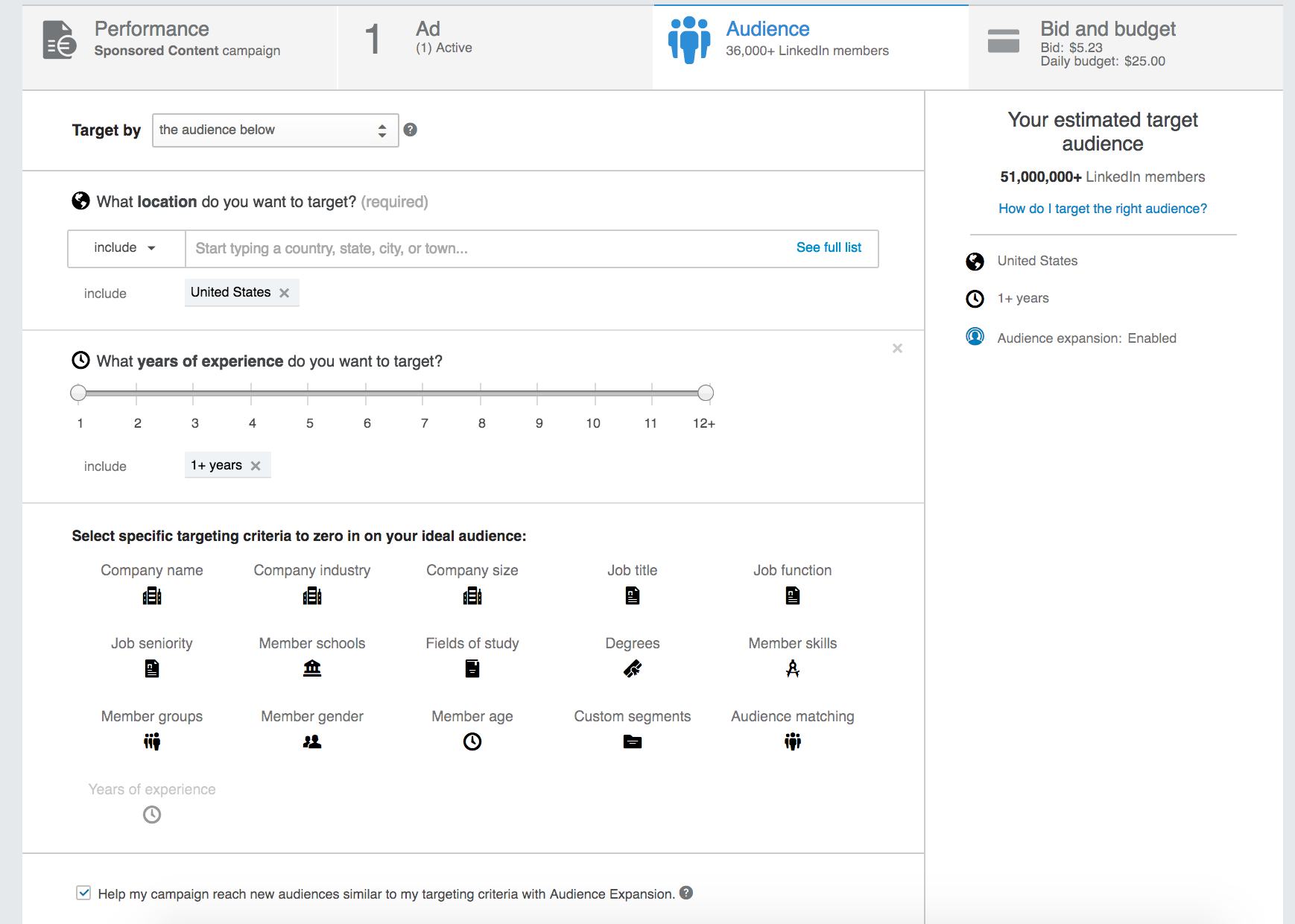Remove the 1+ years experience tag
The width and height of the screenshot is (1295, 924).
click(256, 466)
